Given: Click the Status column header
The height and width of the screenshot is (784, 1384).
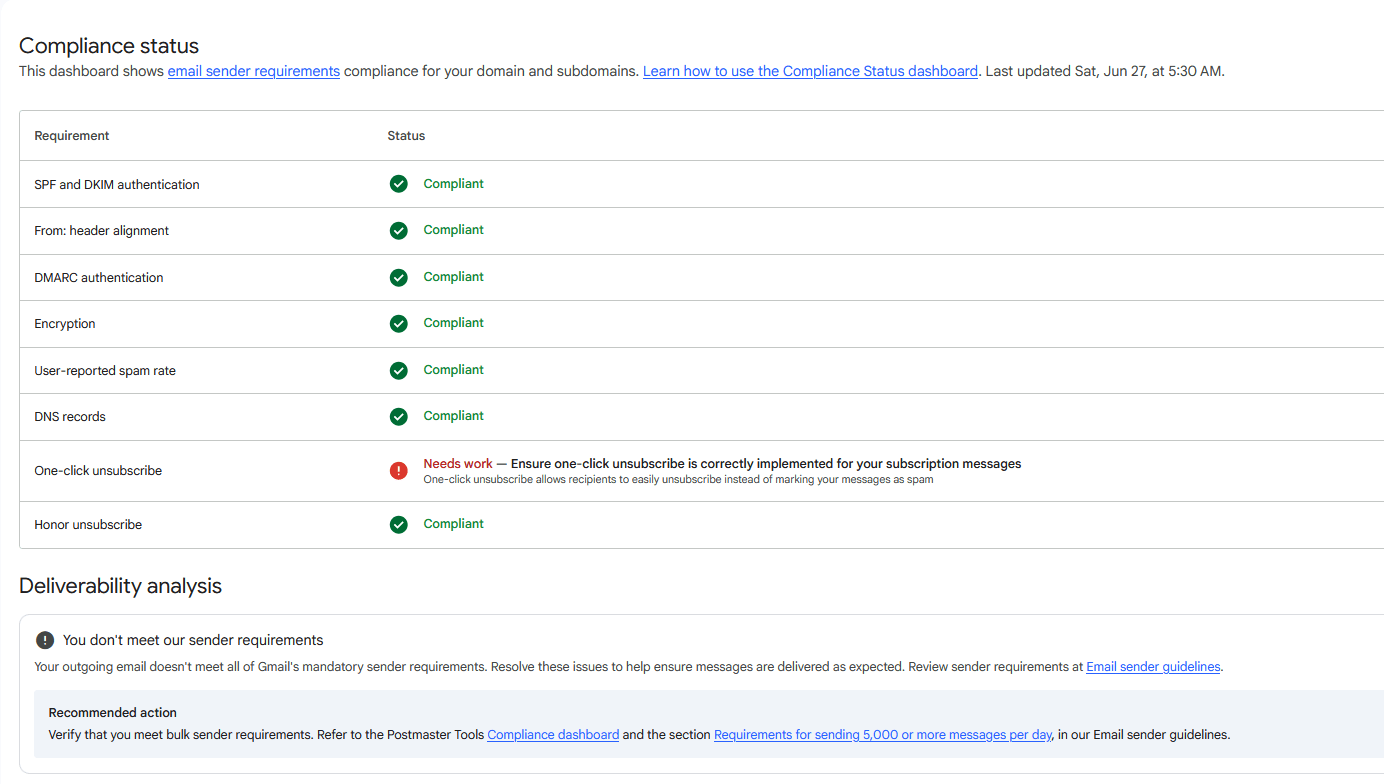Looking at the screenshot, I should tap(406, 136).
